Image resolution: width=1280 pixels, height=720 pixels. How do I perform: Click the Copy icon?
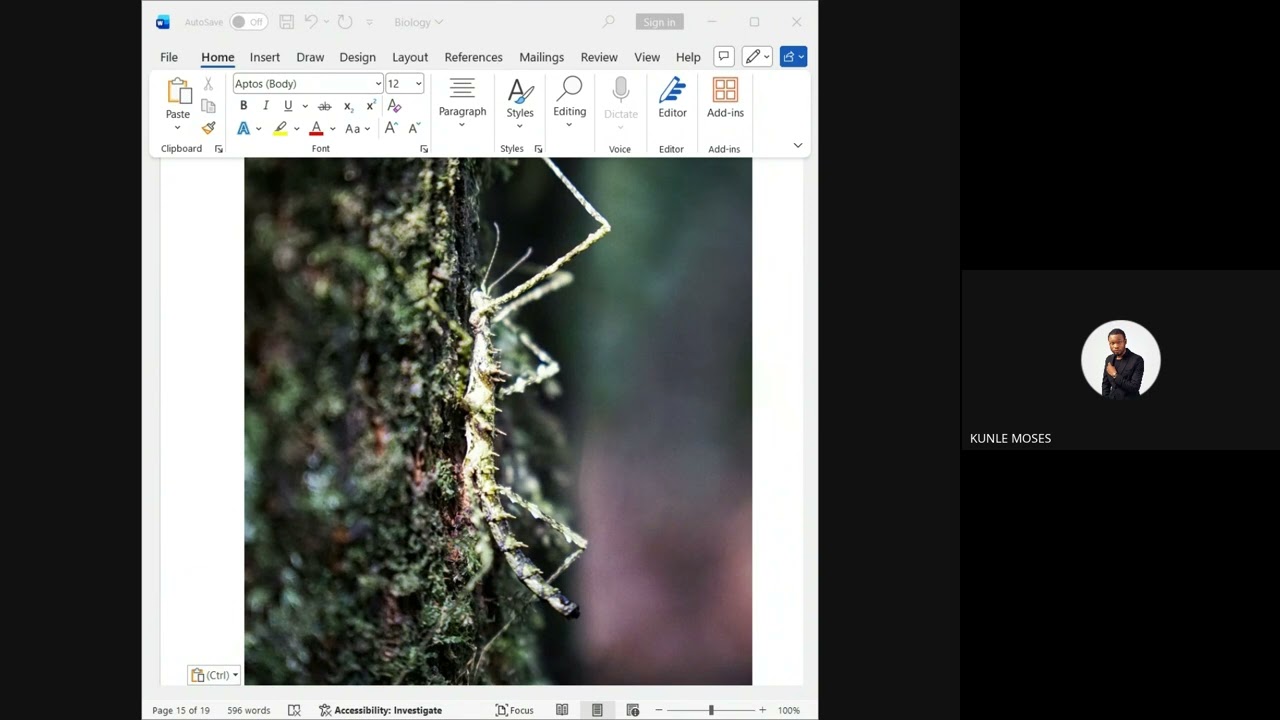[208, 106]
